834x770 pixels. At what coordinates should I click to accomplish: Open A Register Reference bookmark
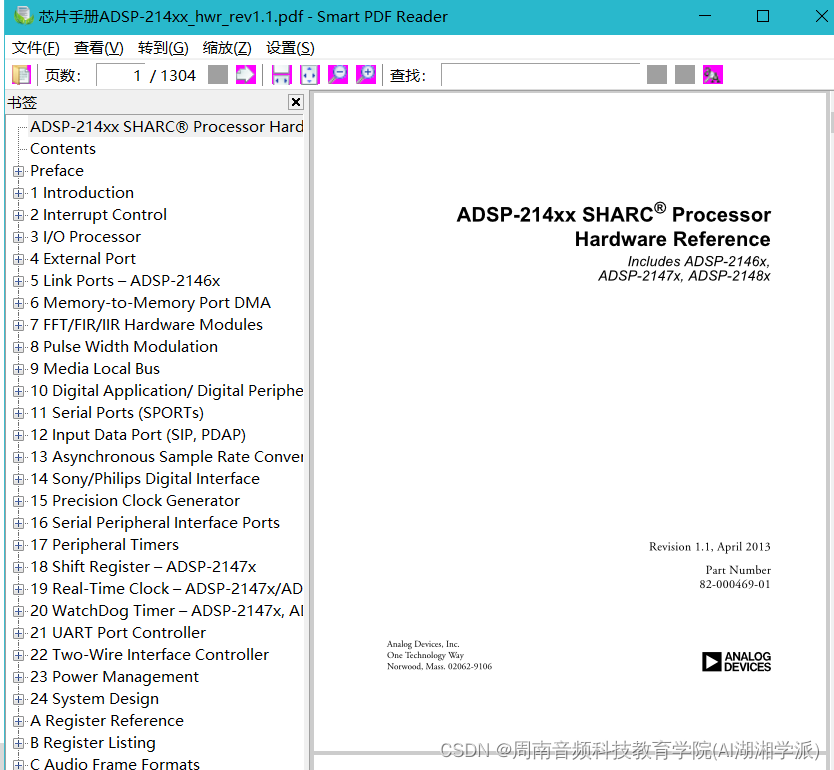coord(107,721)
